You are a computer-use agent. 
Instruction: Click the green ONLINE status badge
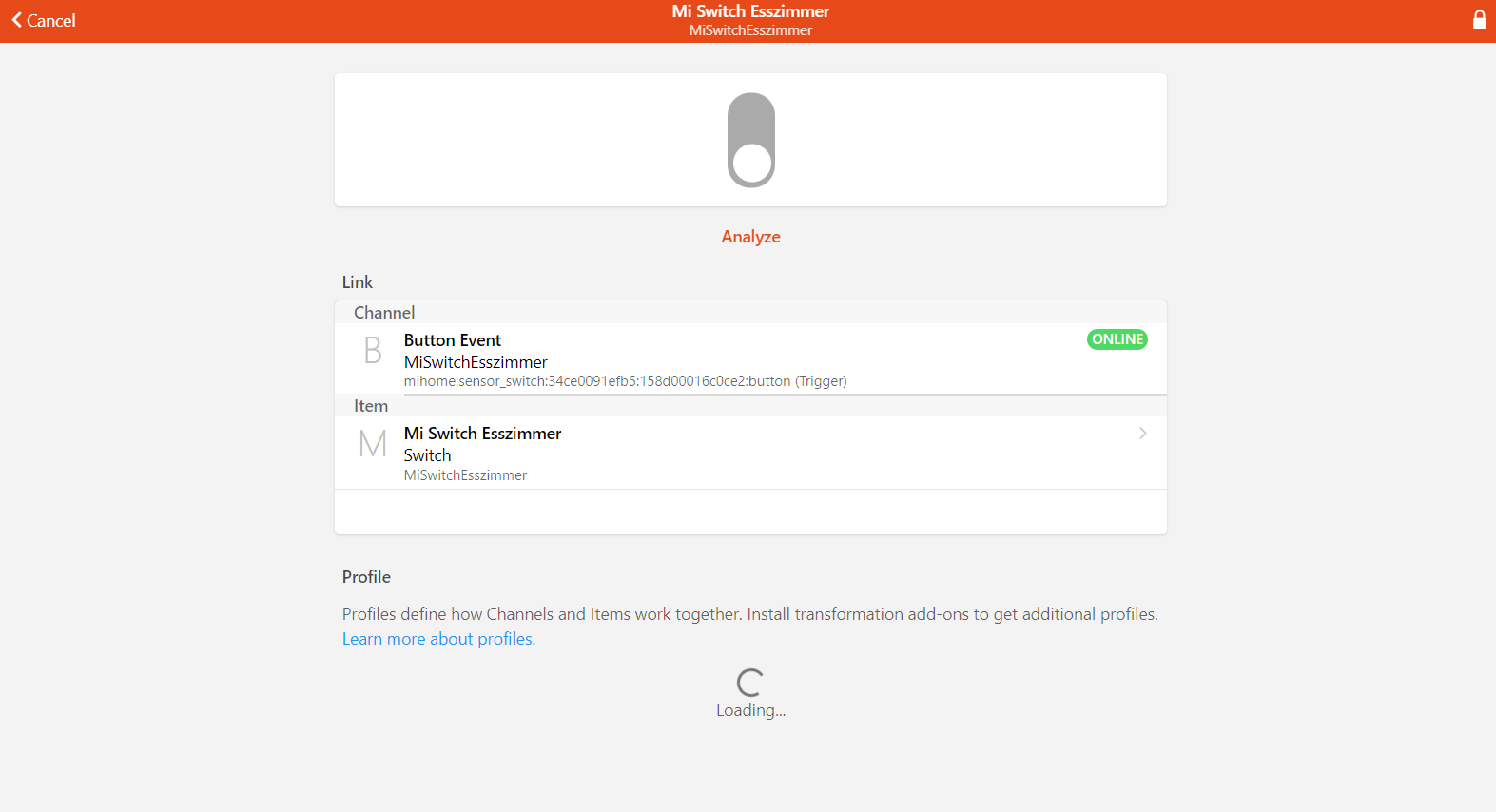(1117, 339)
